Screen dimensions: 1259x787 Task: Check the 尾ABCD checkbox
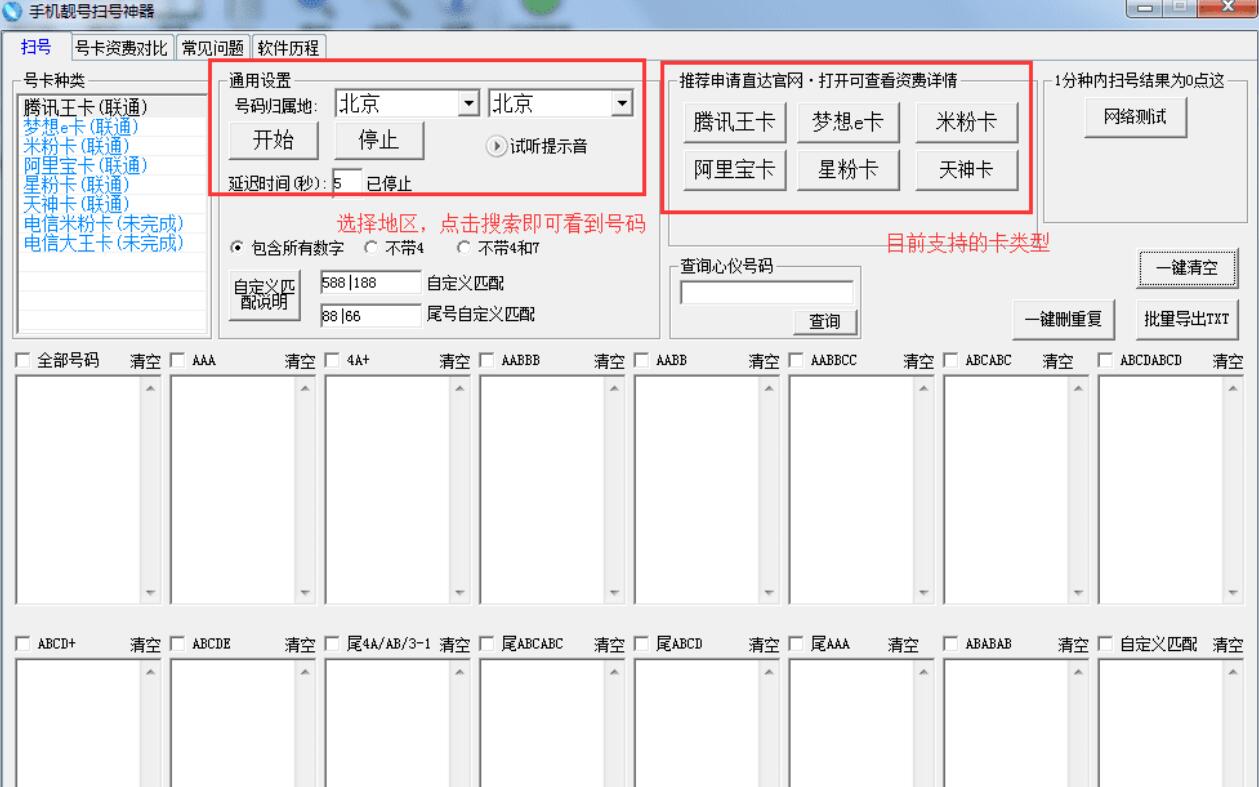click(641, 644)
